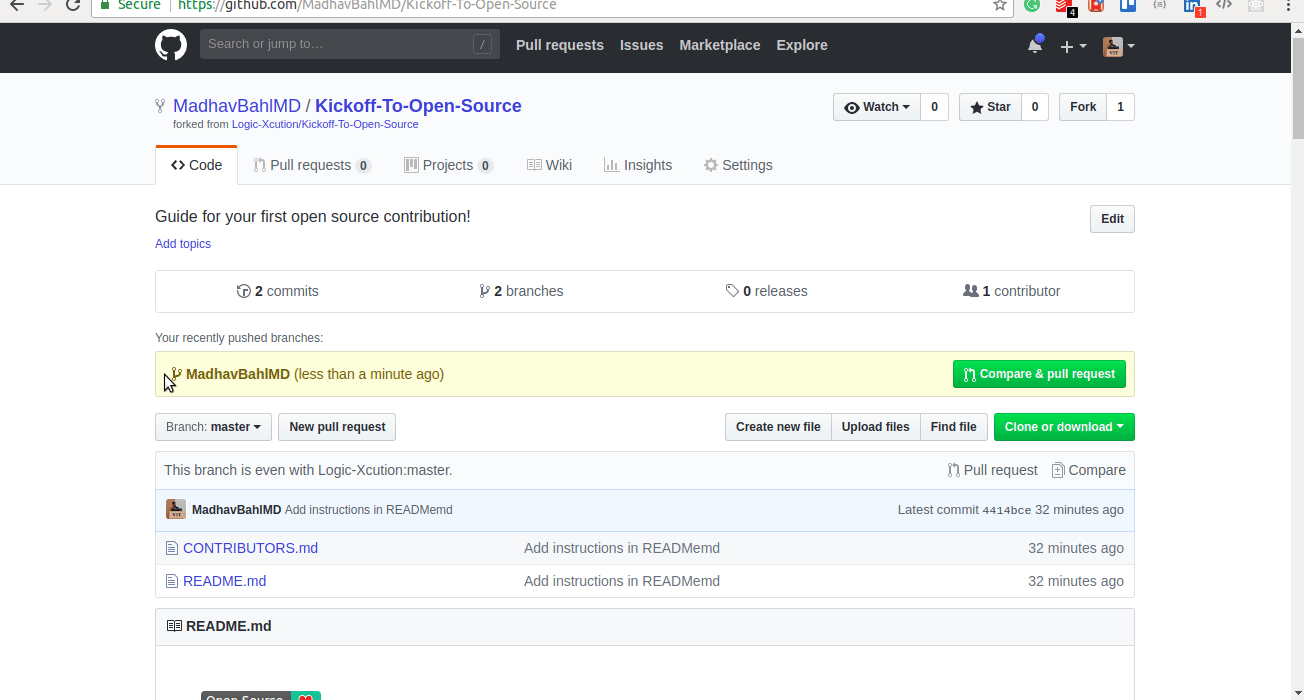1304x700 pixels.
Task: Open MadhavBahlMD author link in commit row
Action: click(x=236, y=510)
